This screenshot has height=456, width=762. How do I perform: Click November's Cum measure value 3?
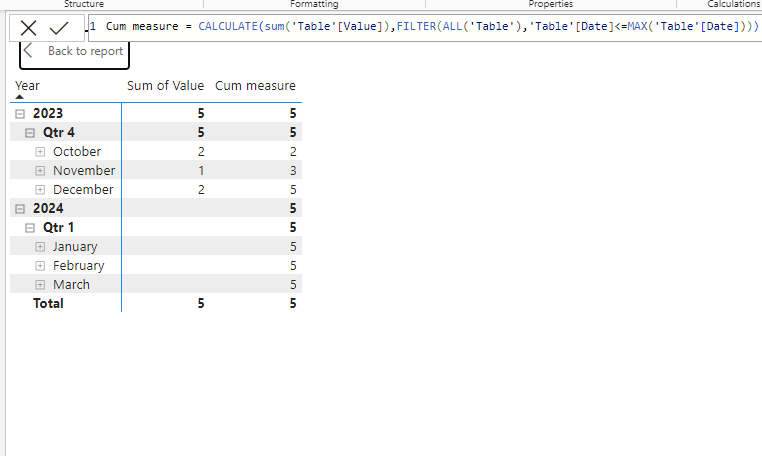point(293,171)
